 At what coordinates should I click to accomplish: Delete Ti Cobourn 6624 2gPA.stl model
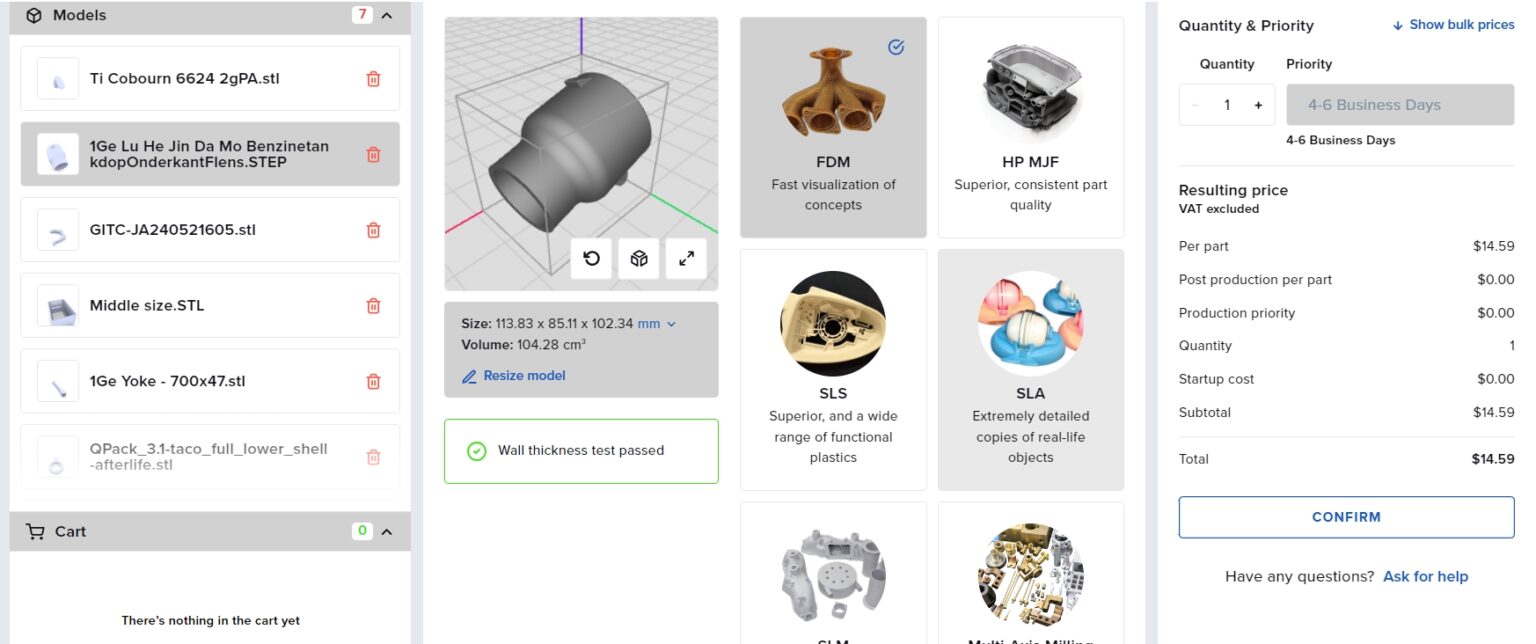click(373, 79)
